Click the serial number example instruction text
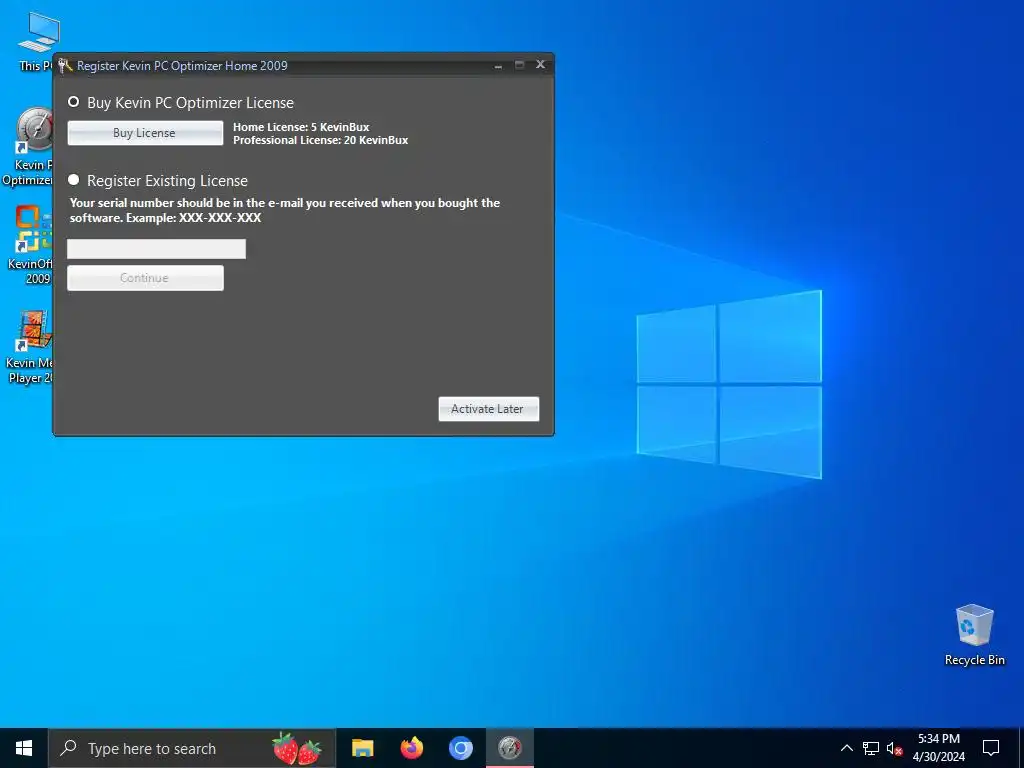The image size is (1024, 768). (x=285, y=210)
